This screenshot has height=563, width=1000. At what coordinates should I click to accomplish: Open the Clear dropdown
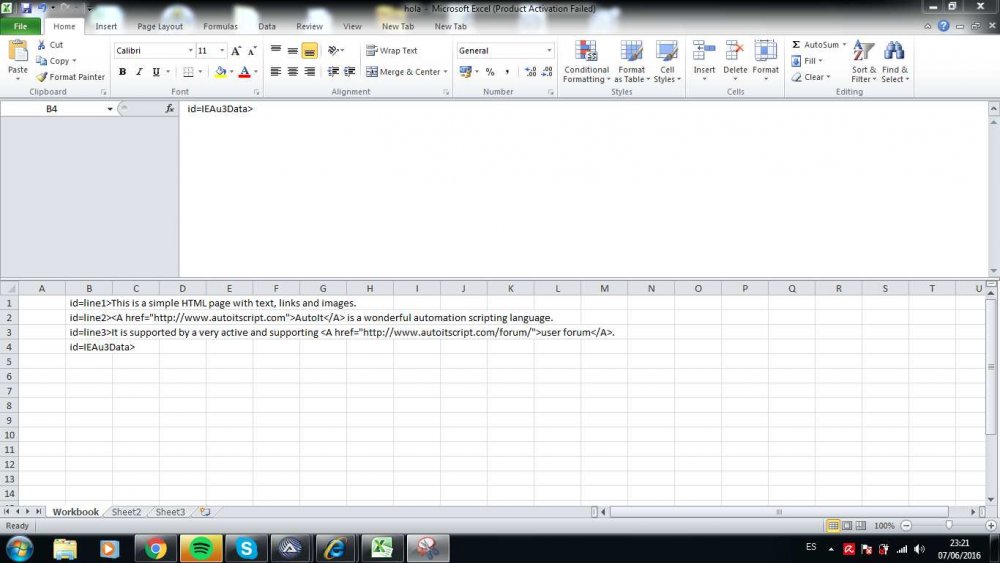click(x=811, y=77)
